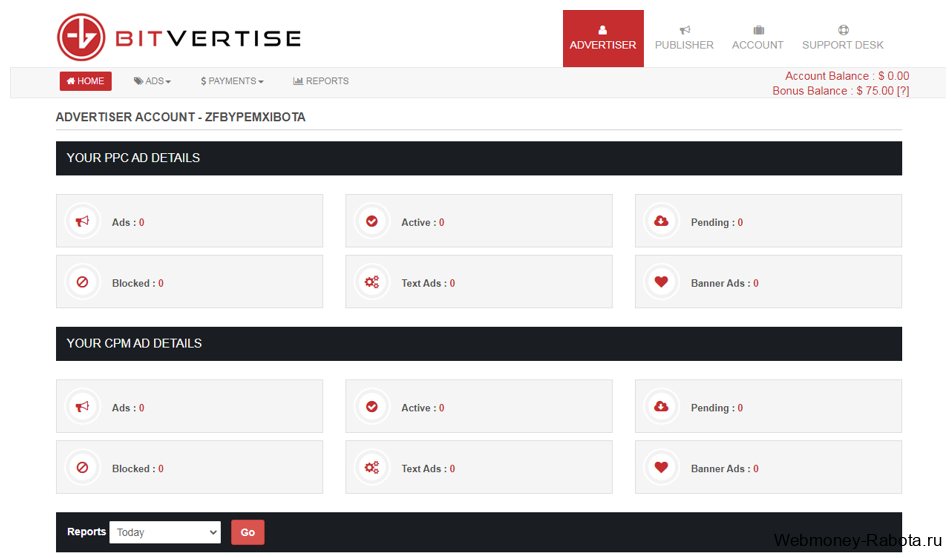Click the PPC Blocked ban icon
This screenshot has height=558, width=951.
(82, 282)
